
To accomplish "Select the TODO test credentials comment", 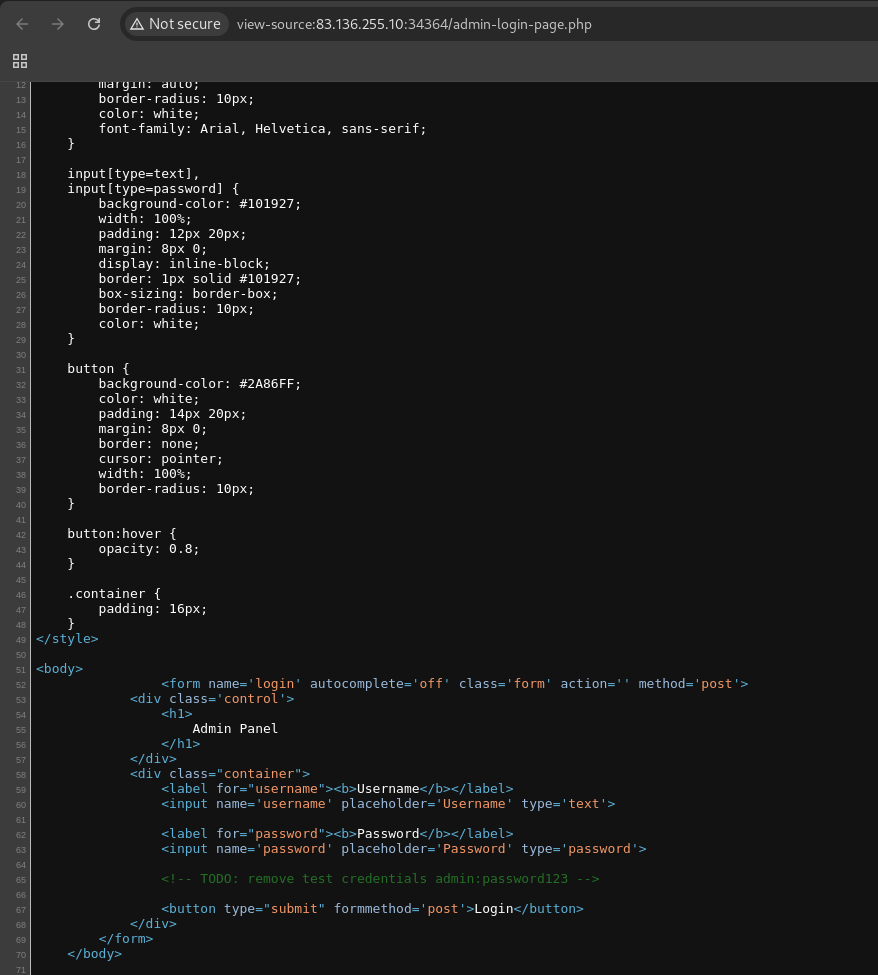I will 380,879.
